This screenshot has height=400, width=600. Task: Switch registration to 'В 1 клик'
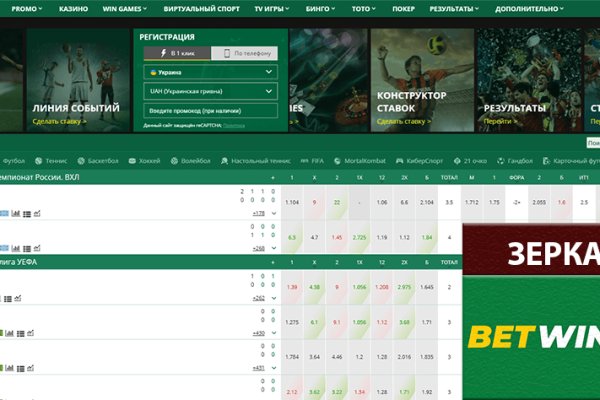pyautogui.click(x=173, y=52)
